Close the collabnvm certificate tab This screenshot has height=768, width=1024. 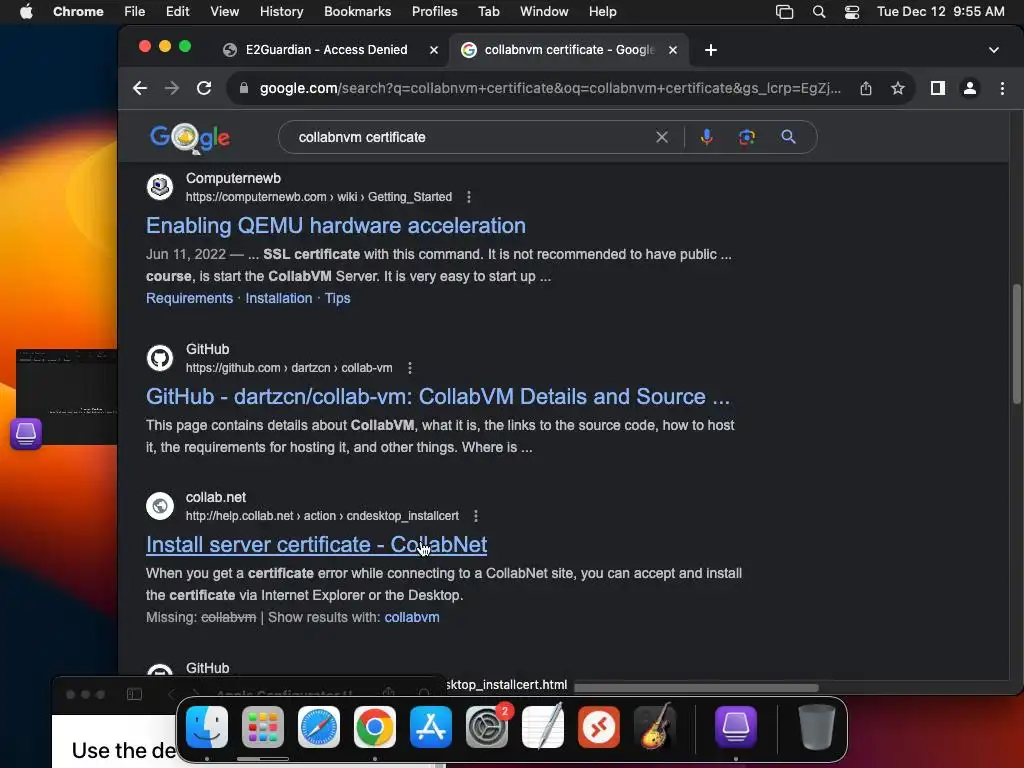click(x=673, y=50)
